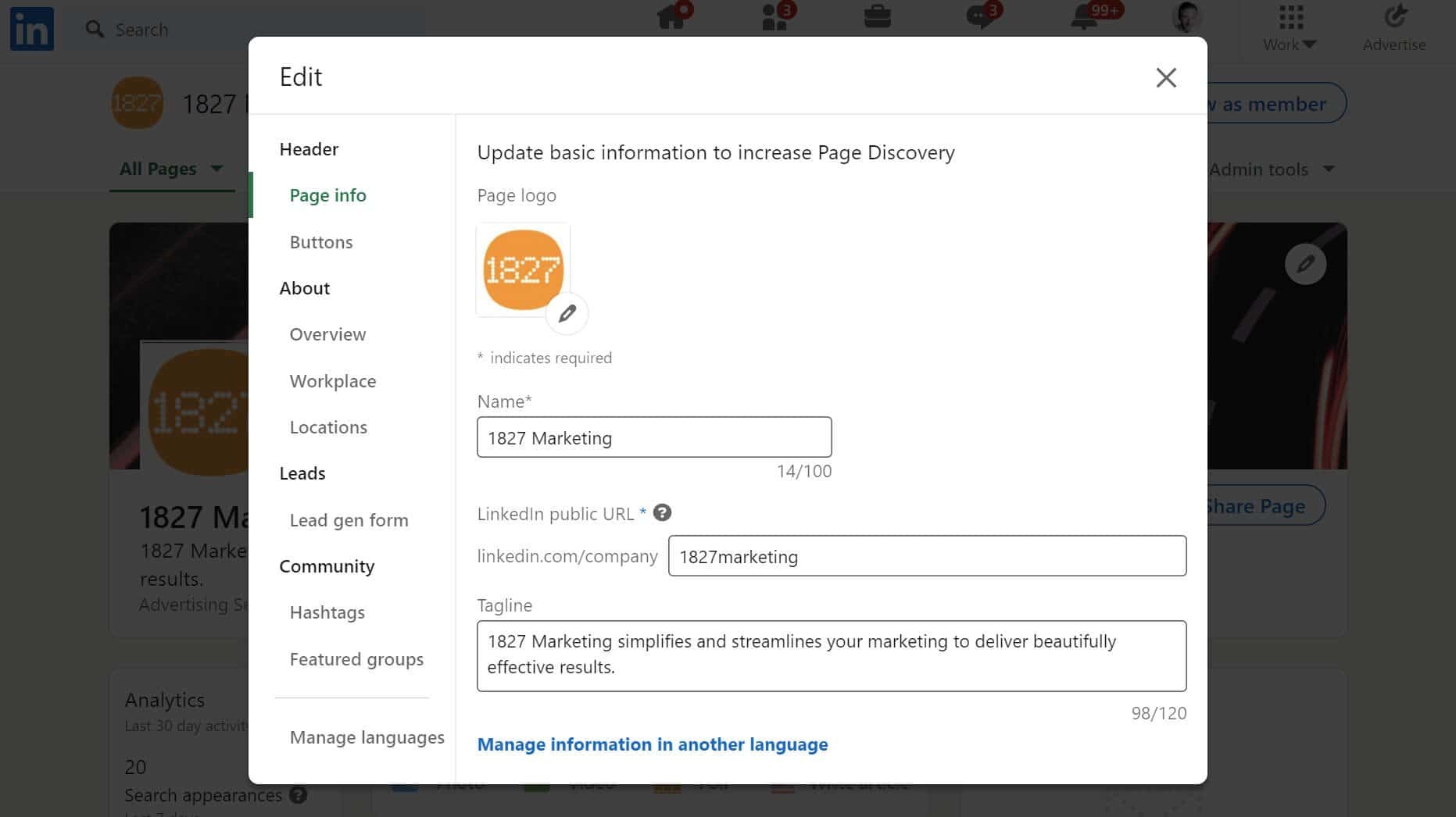Click Manage information in another language link
1456x817 pixels.
(653, 744)
